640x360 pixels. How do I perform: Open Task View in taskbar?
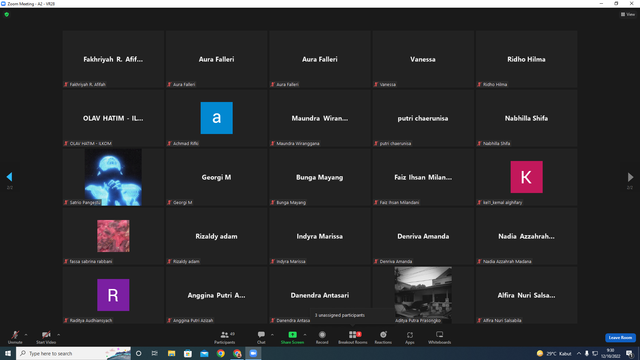155,353
